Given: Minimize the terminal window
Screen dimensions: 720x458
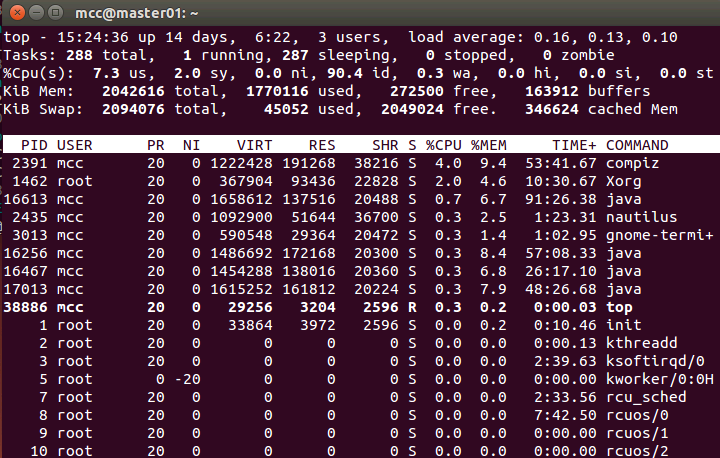Looking at the screenshot, I should point(34,13).
